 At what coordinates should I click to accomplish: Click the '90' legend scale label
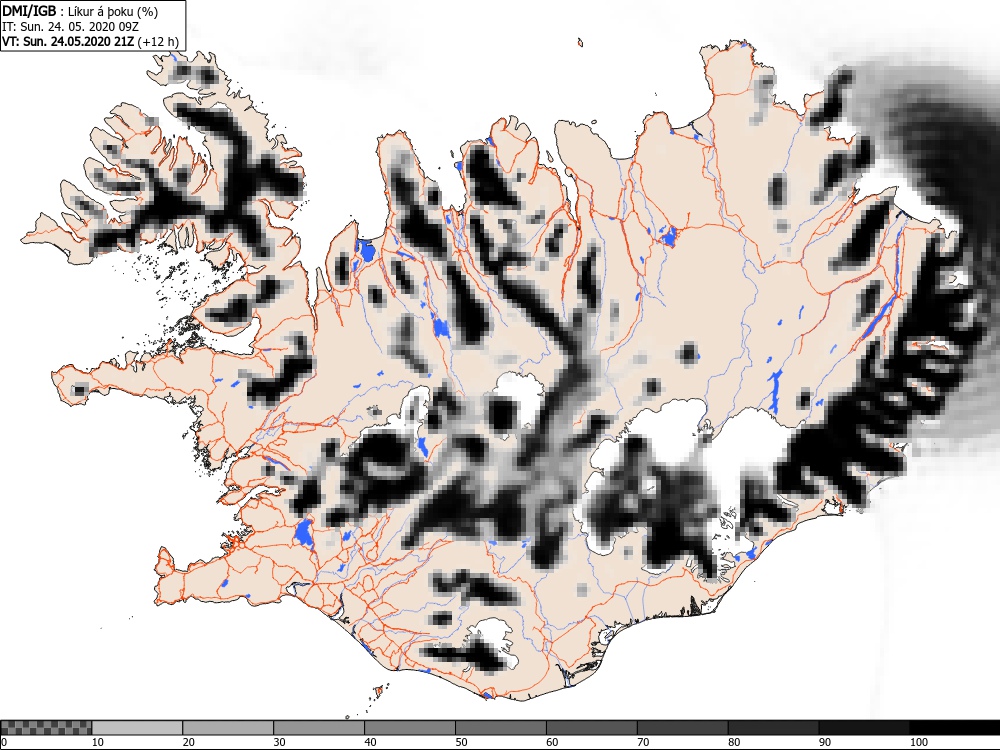[825, 742]
